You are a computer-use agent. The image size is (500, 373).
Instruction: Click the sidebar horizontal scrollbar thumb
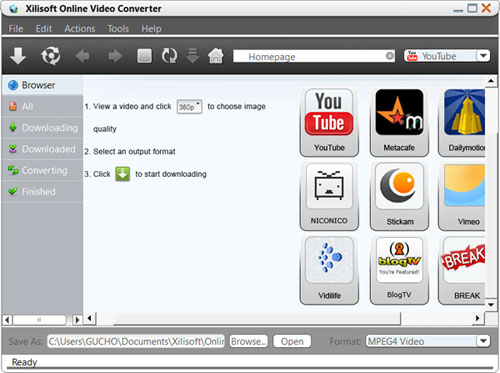click(x=39, y=320)
